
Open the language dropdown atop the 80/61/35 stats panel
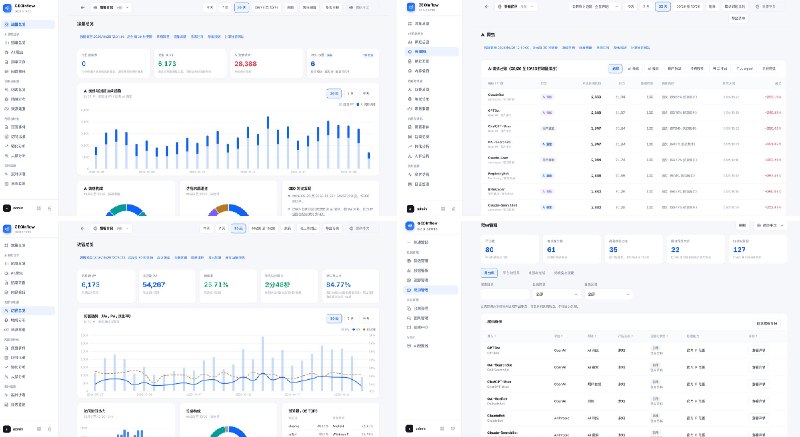770,225
